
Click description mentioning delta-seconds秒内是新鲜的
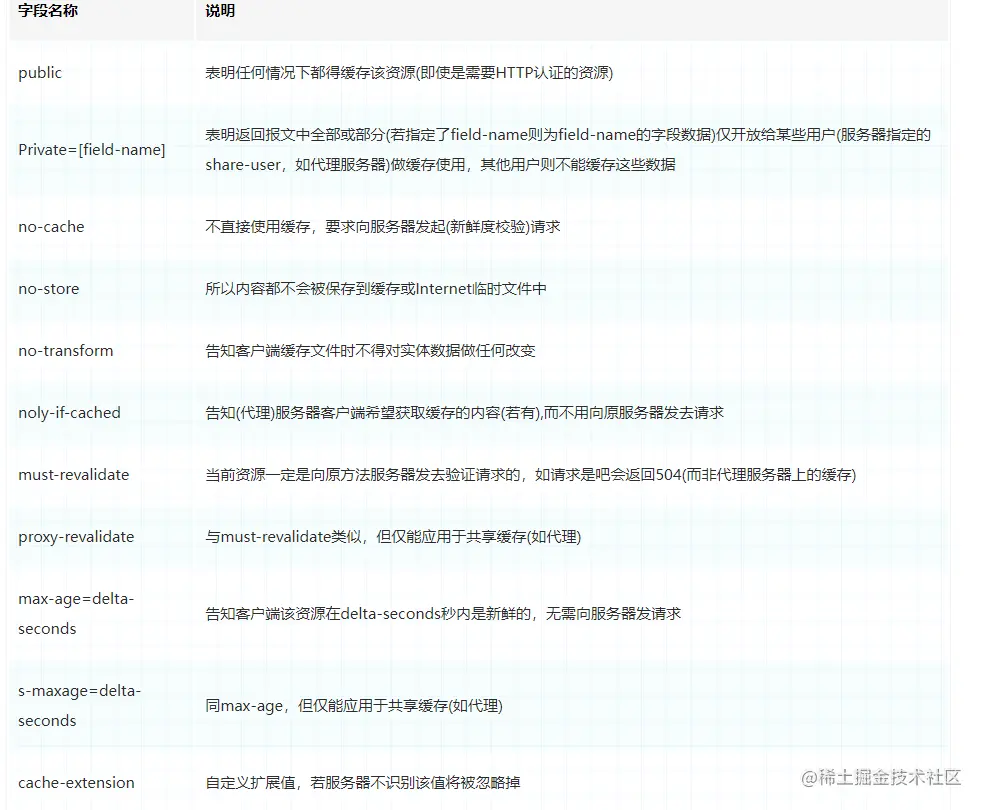[443, 614]
